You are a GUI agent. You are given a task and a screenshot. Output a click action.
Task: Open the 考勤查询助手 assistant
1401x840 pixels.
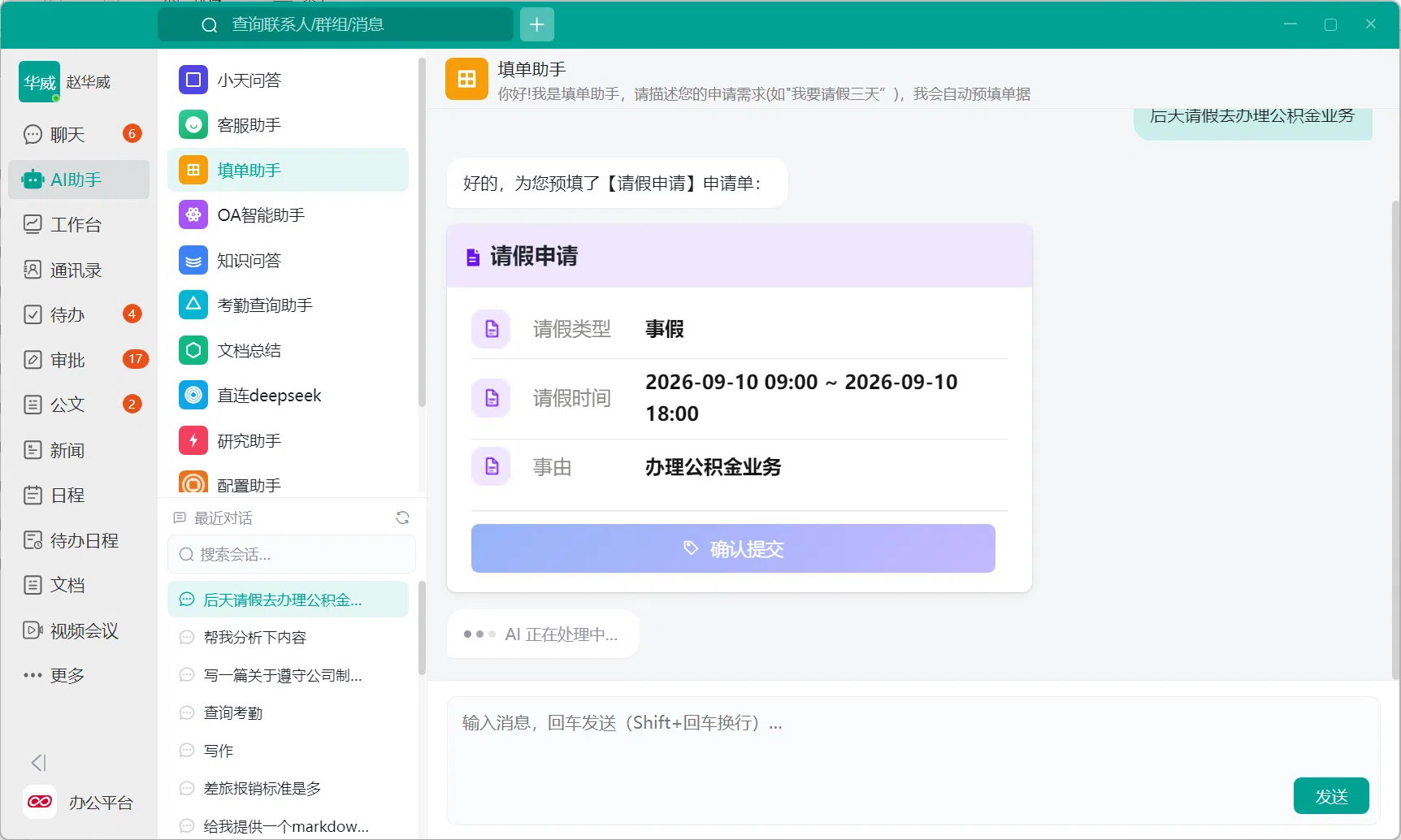(x=288, y=305)
